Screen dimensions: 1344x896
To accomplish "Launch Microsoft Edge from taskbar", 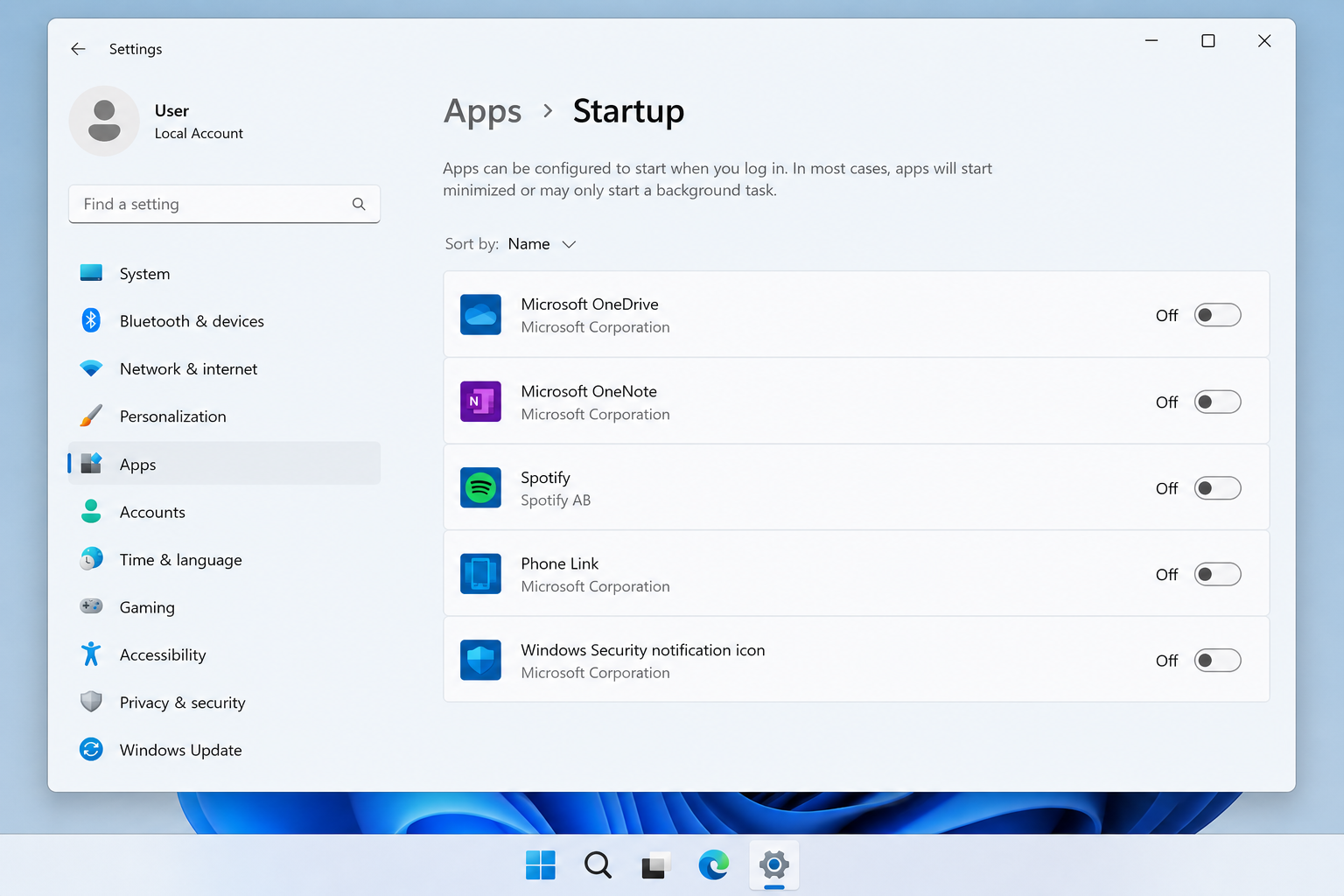I will [714, 865].
